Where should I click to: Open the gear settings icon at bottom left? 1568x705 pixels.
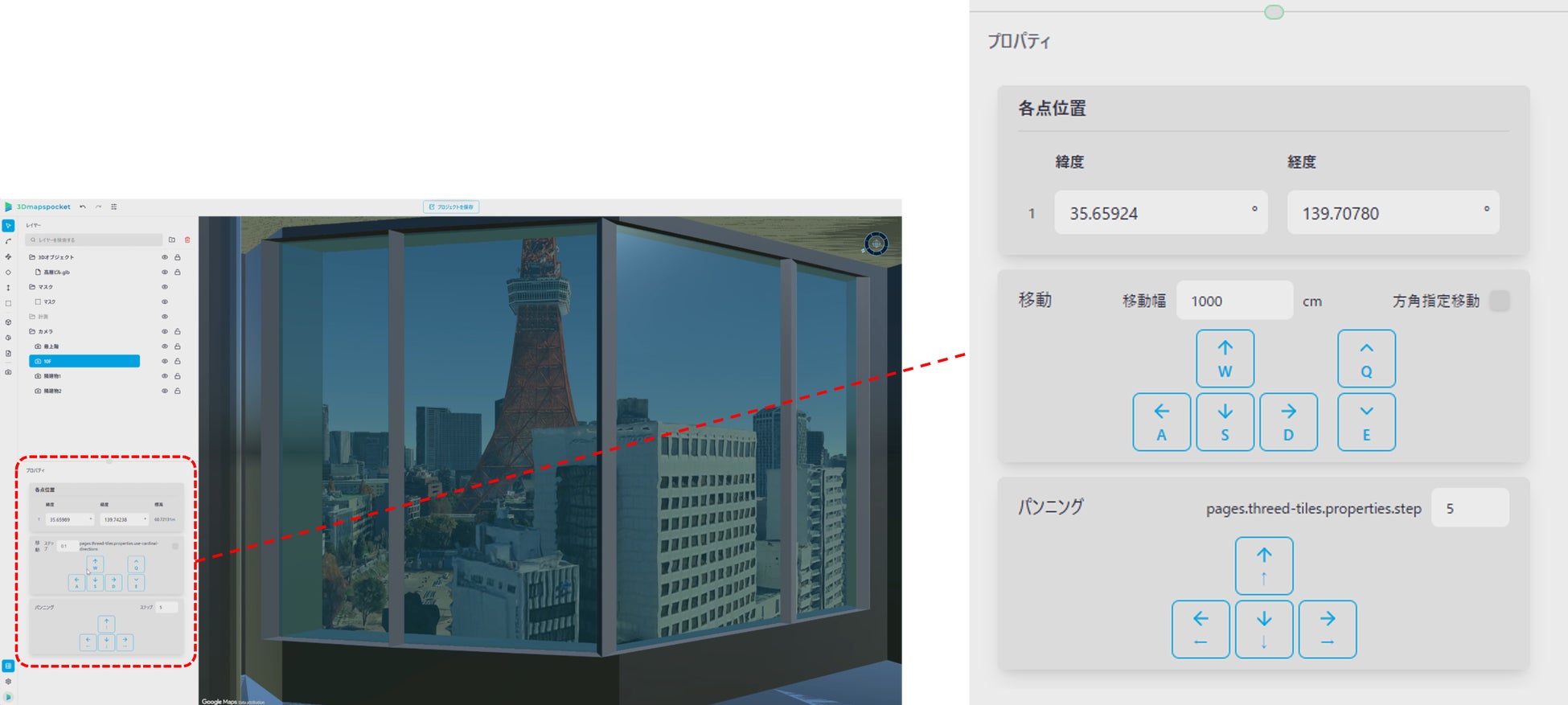pos(8,682)
